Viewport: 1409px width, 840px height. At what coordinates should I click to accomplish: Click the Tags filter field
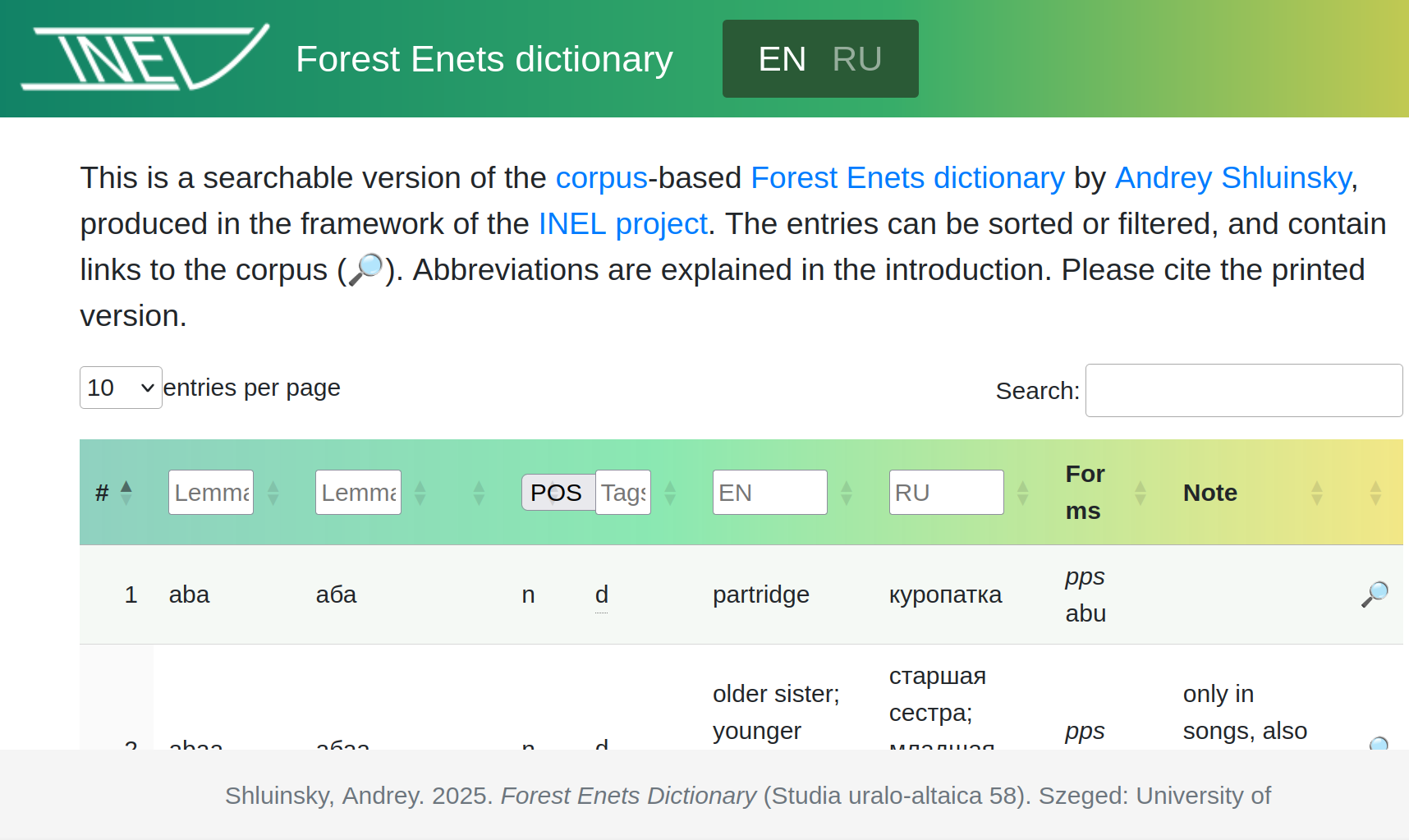click(623, 493)
